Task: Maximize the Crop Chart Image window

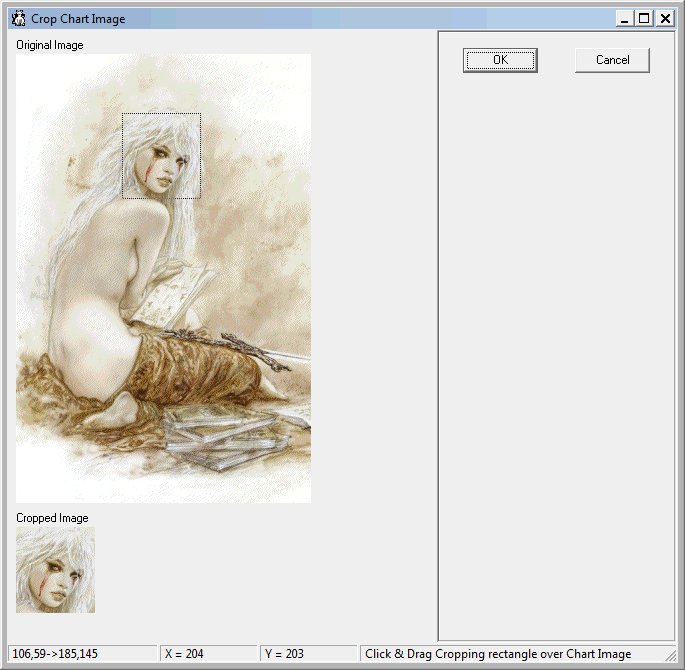Action: tap(644, 19)
